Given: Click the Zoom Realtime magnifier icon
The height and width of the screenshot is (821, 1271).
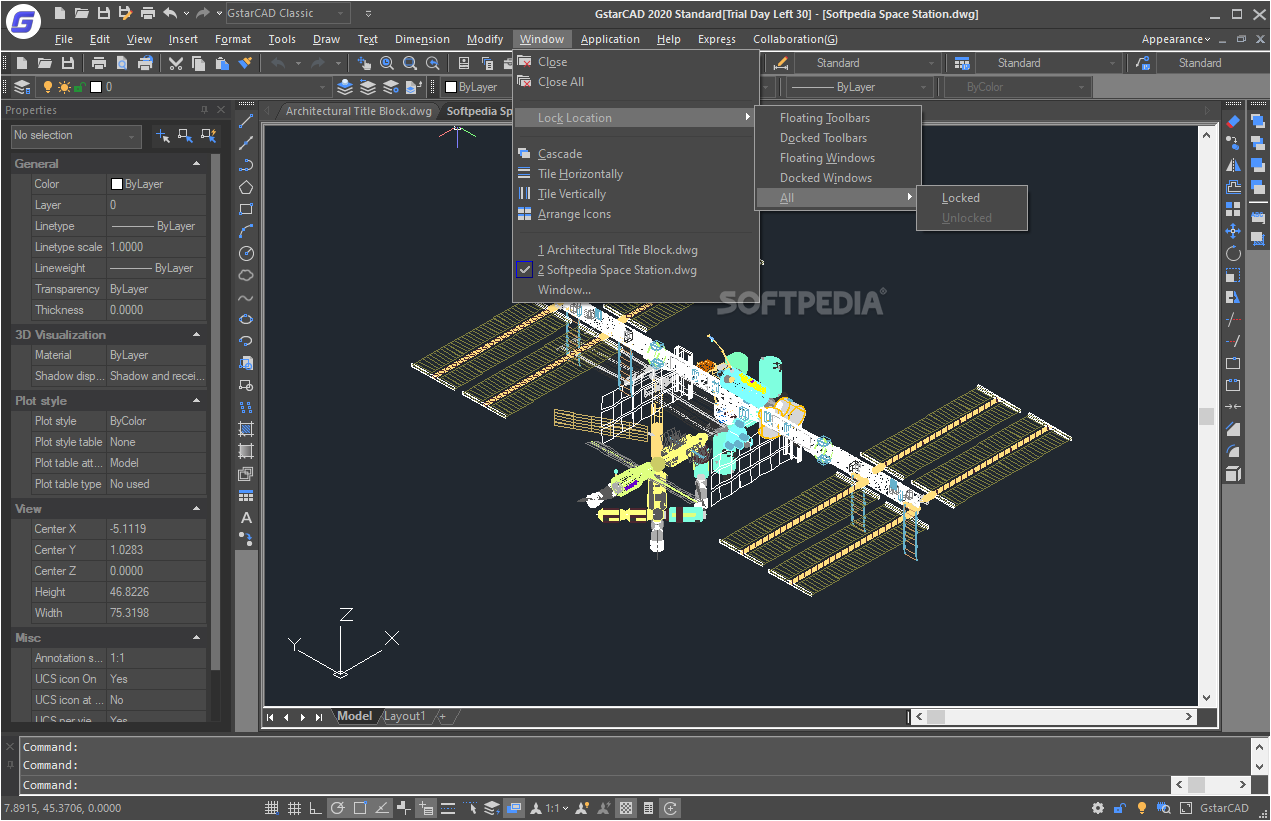Looking at the screenshot, I should click(387, 63).
